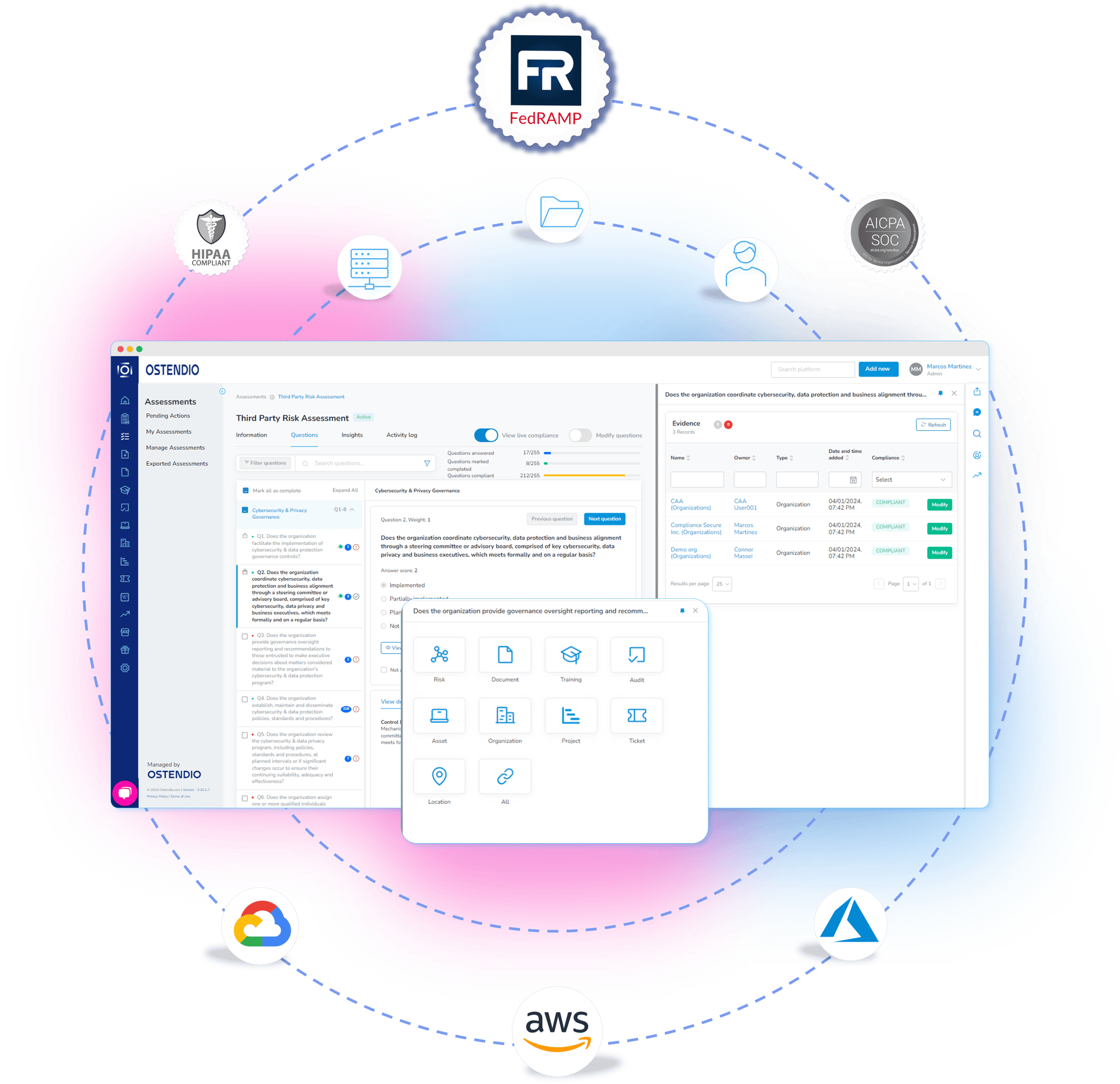Toggle View live compliance switch
Image resolution: width=1120 pixels, height=1084 pixels.
pyautogui.click(x=486, y=435)
